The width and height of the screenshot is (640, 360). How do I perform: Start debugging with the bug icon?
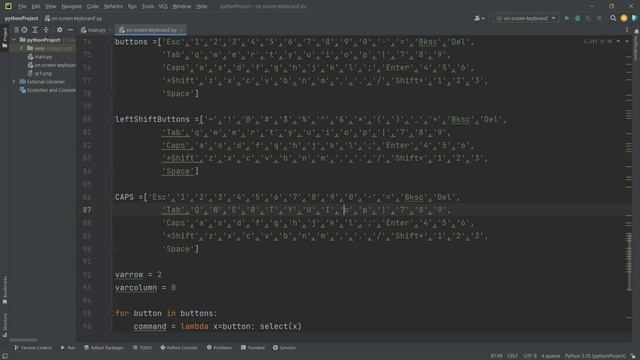tap(578, 18)
